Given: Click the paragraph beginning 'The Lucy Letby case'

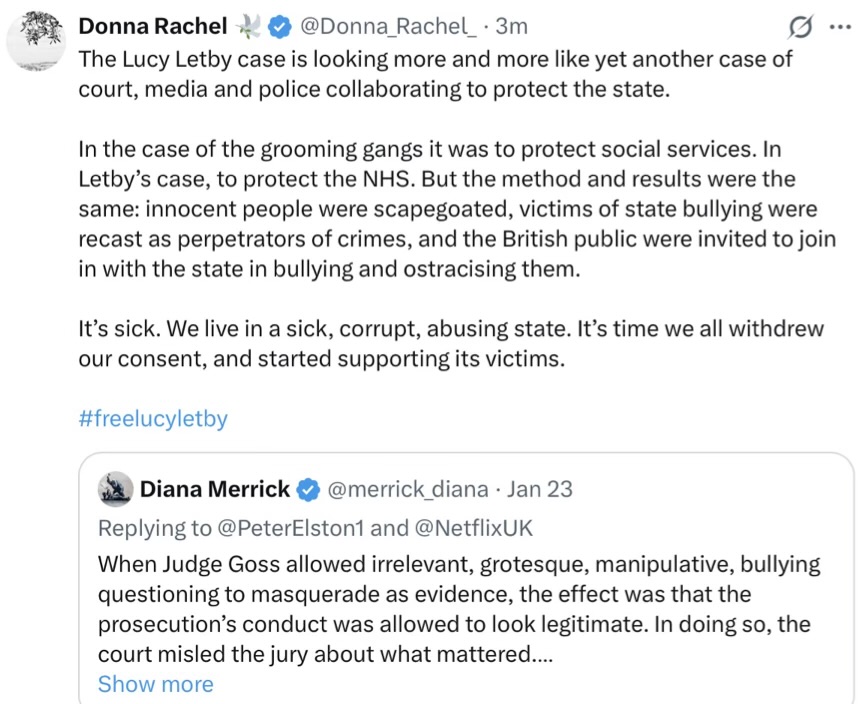Looking at the screenshot, I should click(435, 73).
